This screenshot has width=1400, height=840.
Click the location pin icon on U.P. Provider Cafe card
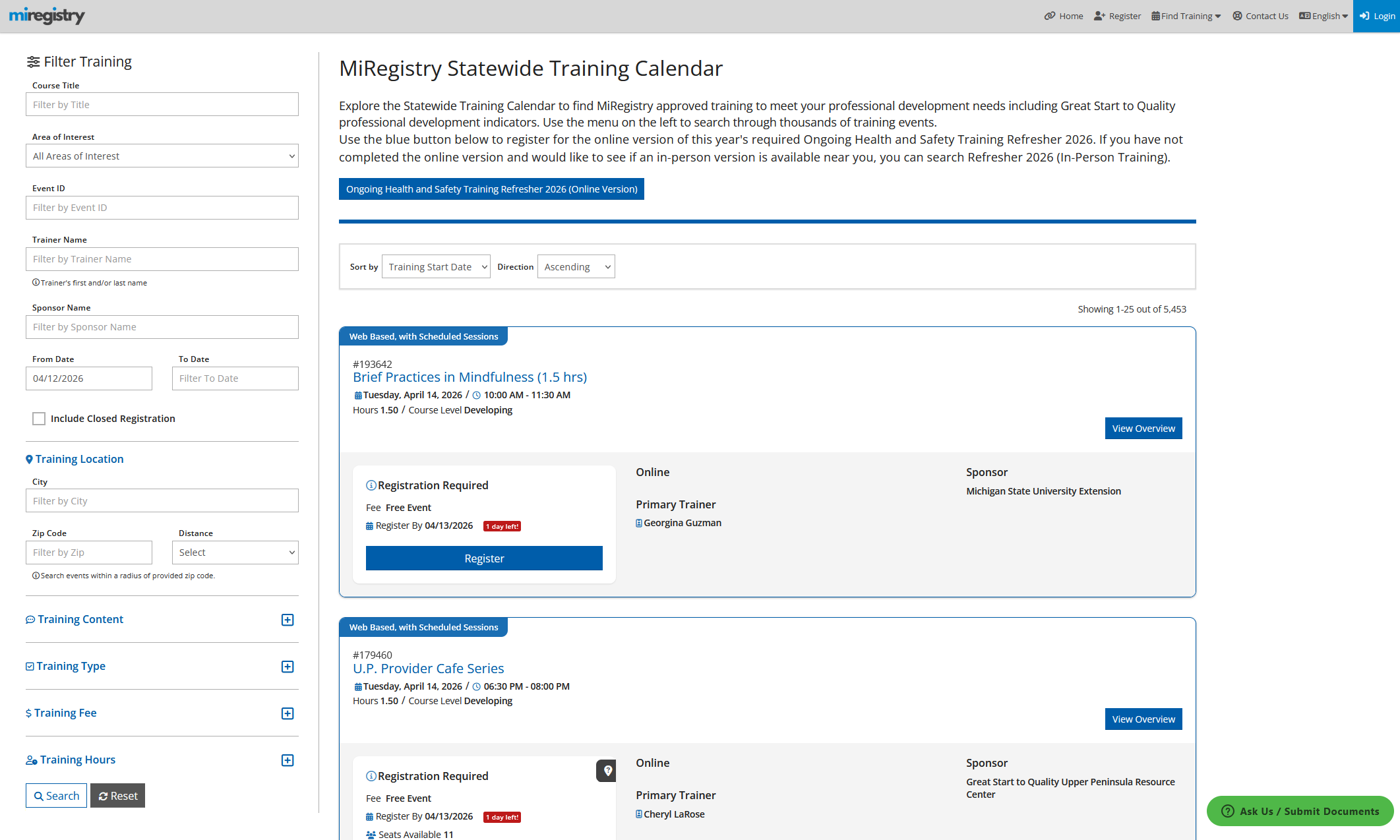click(606, 771)
